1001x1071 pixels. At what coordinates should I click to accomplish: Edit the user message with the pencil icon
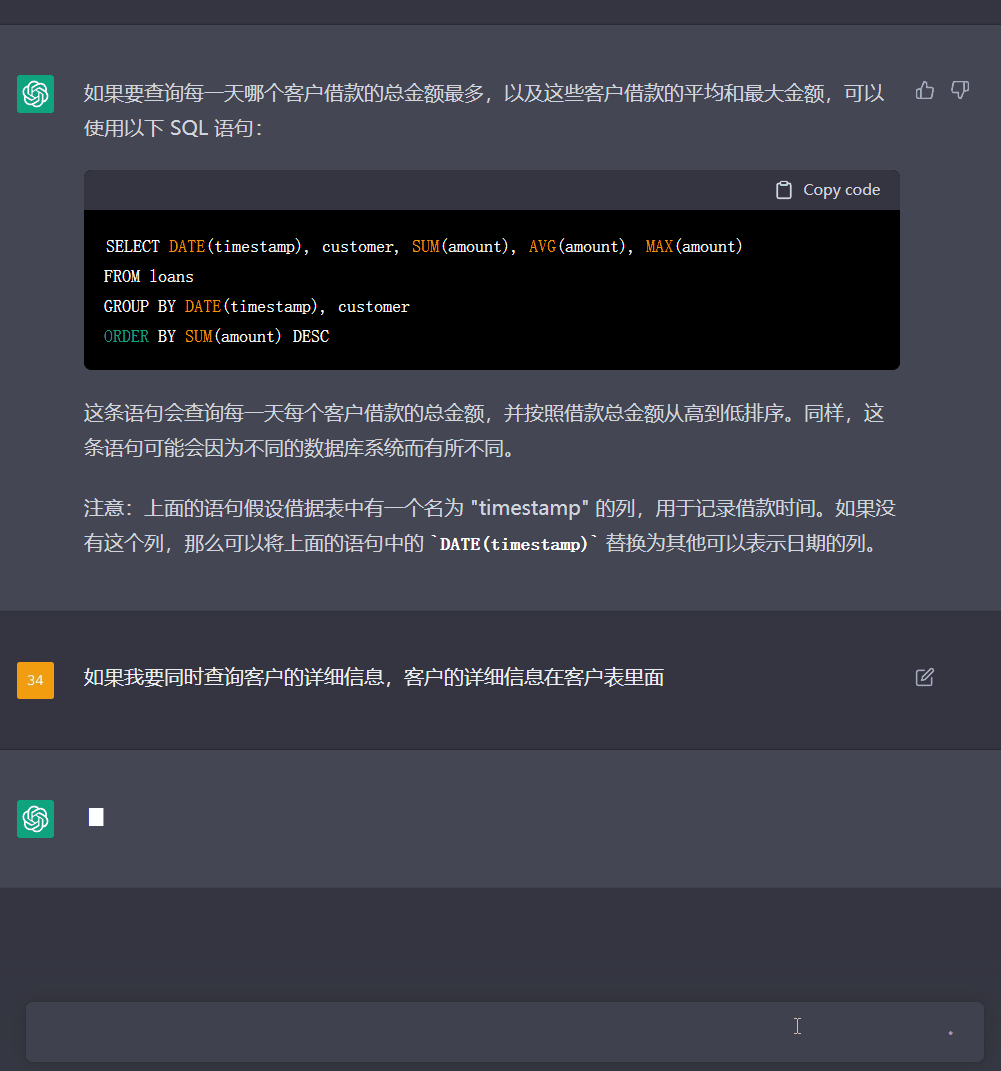[925, 677]
